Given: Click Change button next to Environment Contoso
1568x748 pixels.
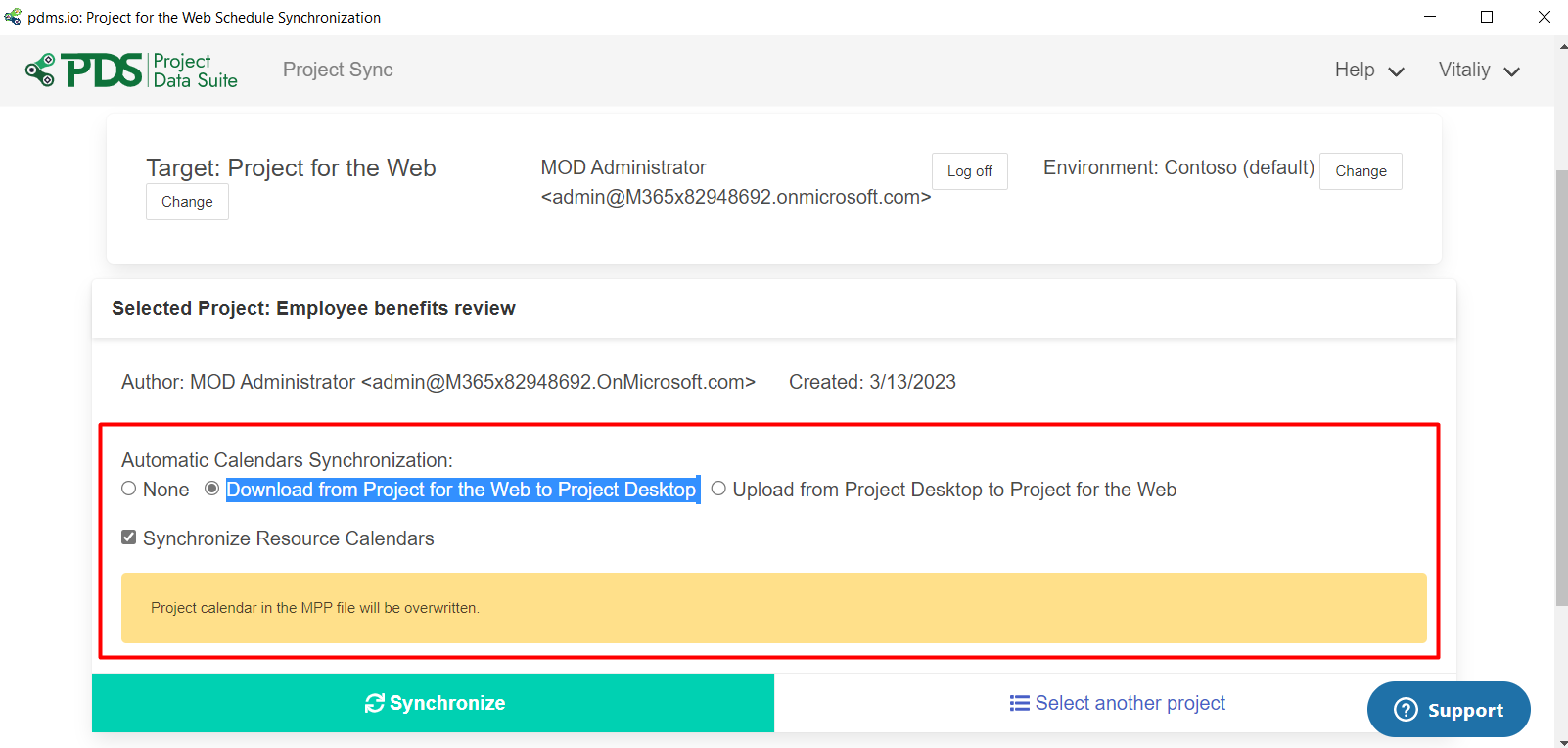Looking at the screenshot, I should [x=1360, y=171].
